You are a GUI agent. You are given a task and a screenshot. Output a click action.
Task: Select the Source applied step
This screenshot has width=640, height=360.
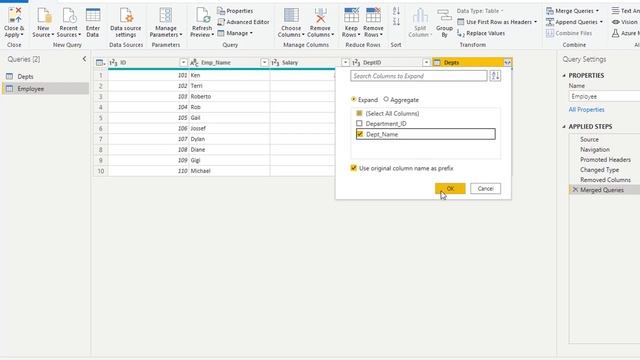(589, 139)
